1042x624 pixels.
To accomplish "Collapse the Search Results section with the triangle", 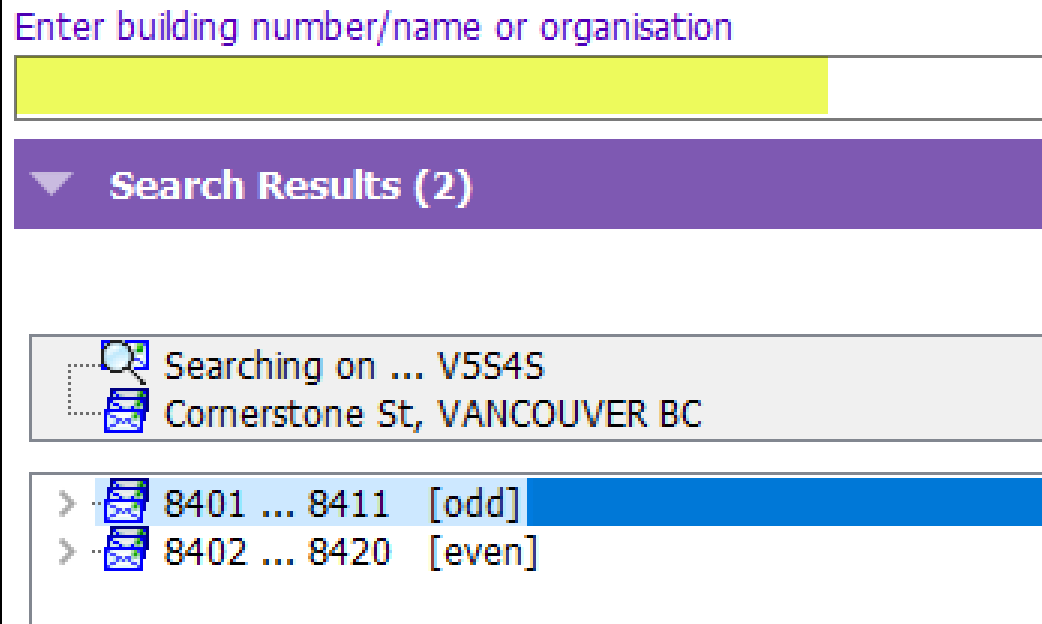I will click(51, 183).
